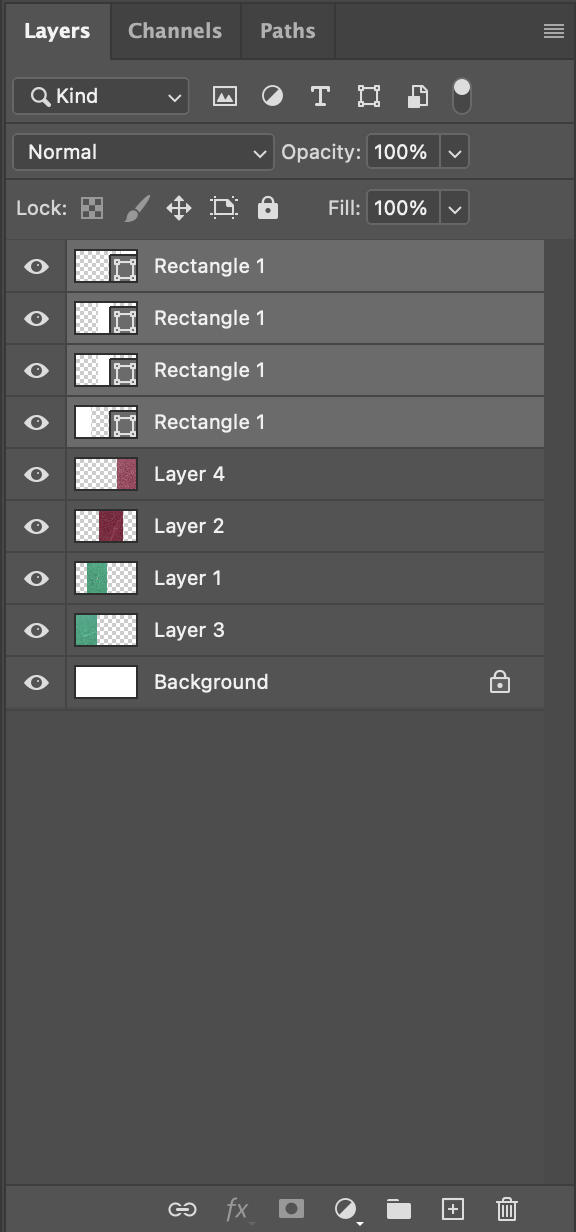Switch to the Paths tab

[288, 31]
